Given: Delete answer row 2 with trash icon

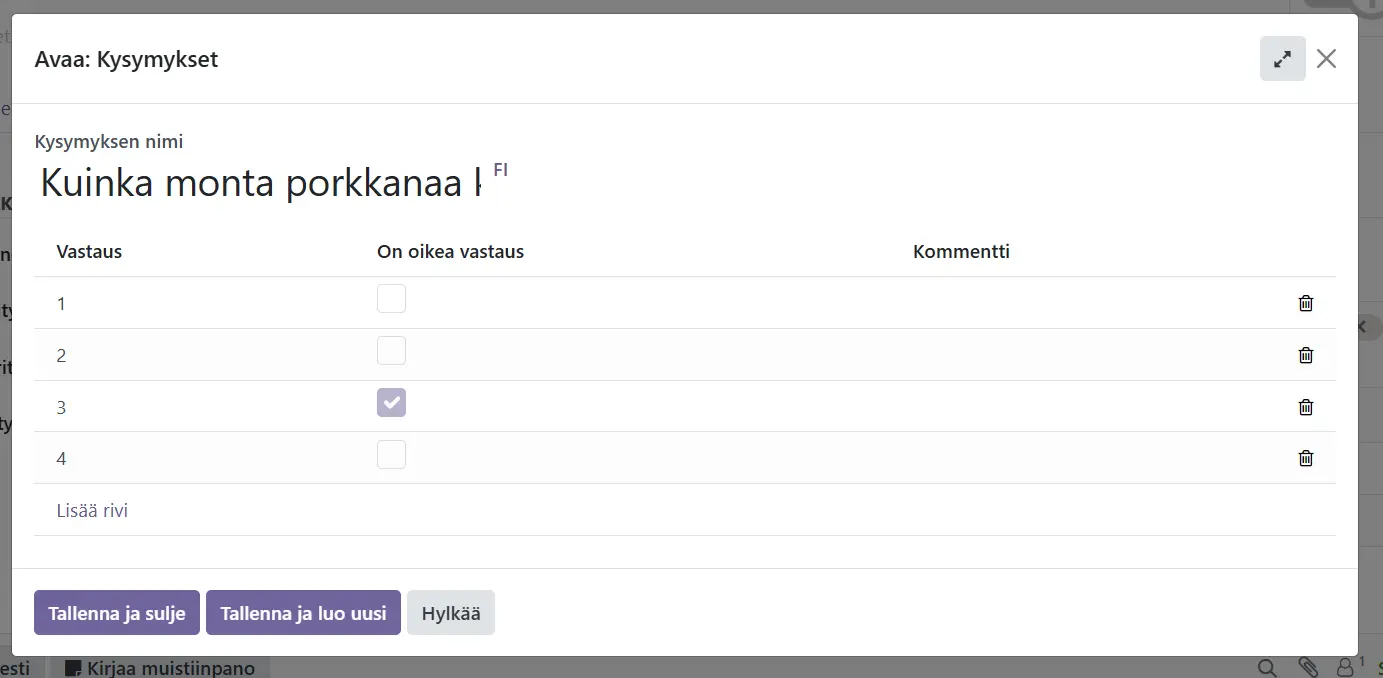Looking at the screenshot, I should pyautogui.click(x=1305, y=355).
